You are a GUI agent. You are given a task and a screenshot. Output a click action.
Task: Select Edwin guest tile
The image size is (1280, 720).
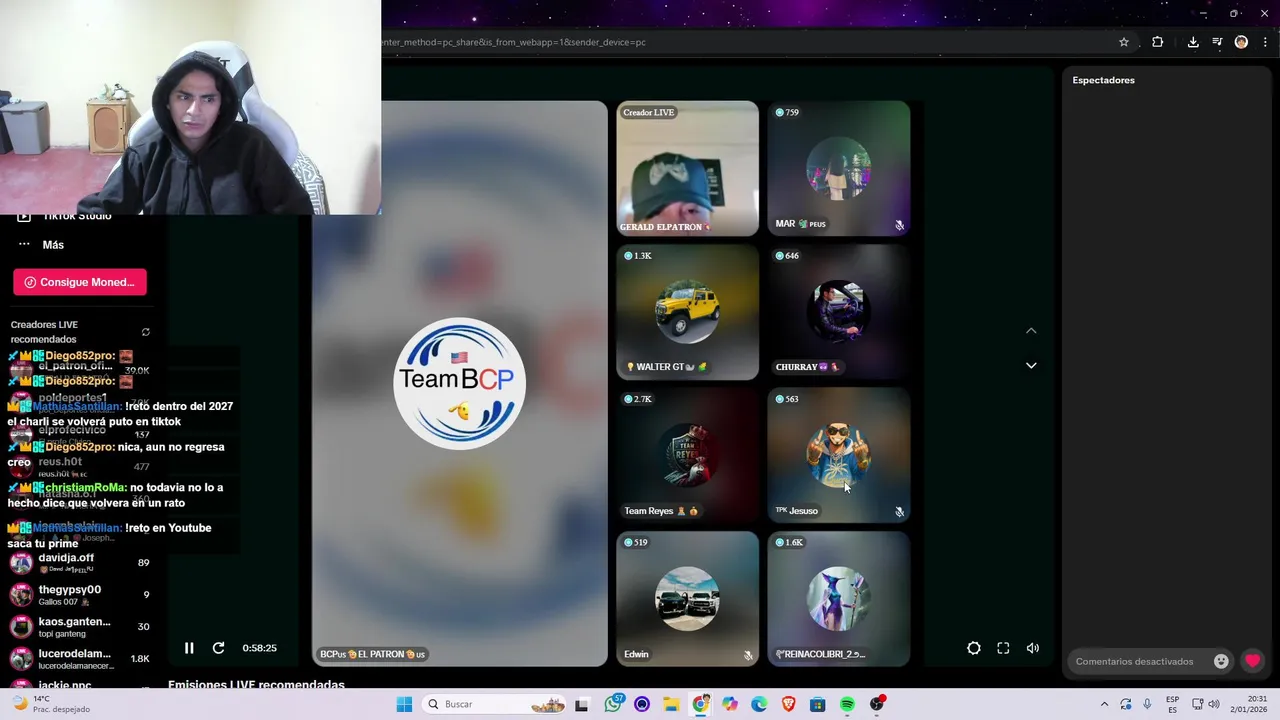[687, 599]
